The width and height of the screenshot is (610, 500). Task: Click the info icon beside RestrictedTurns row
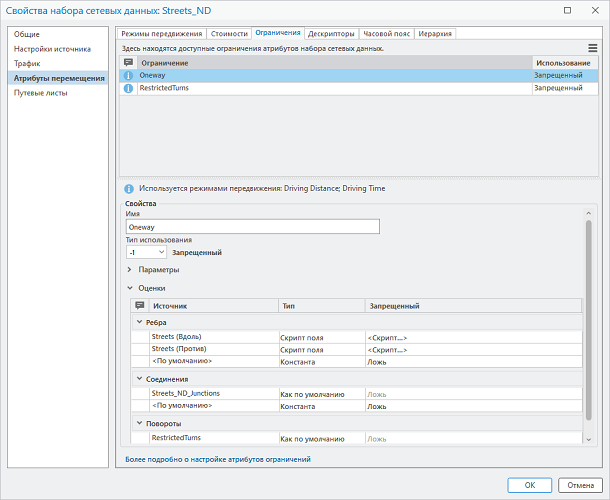pyautogui.click(x=128, y=88)
